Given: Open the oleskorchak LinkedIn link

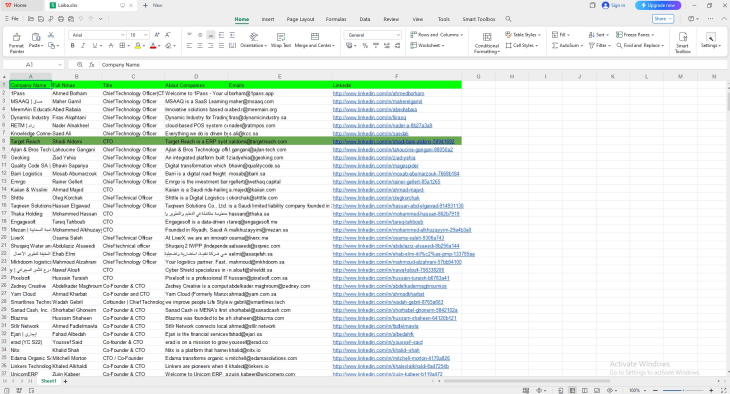Looking at the screenshot, I should (x=376, y=198).
